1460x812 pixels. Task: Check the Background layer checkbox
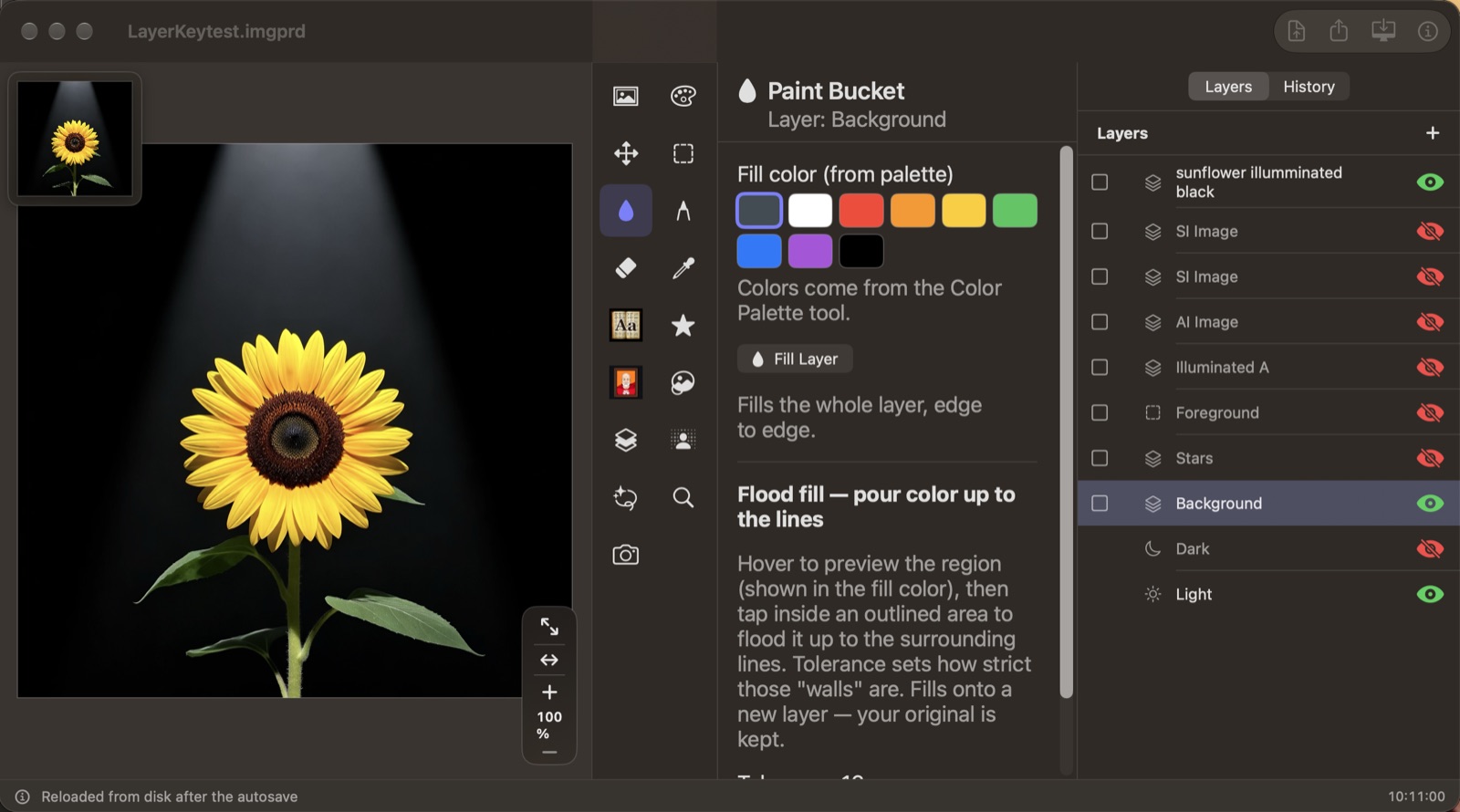[1100, 504]
